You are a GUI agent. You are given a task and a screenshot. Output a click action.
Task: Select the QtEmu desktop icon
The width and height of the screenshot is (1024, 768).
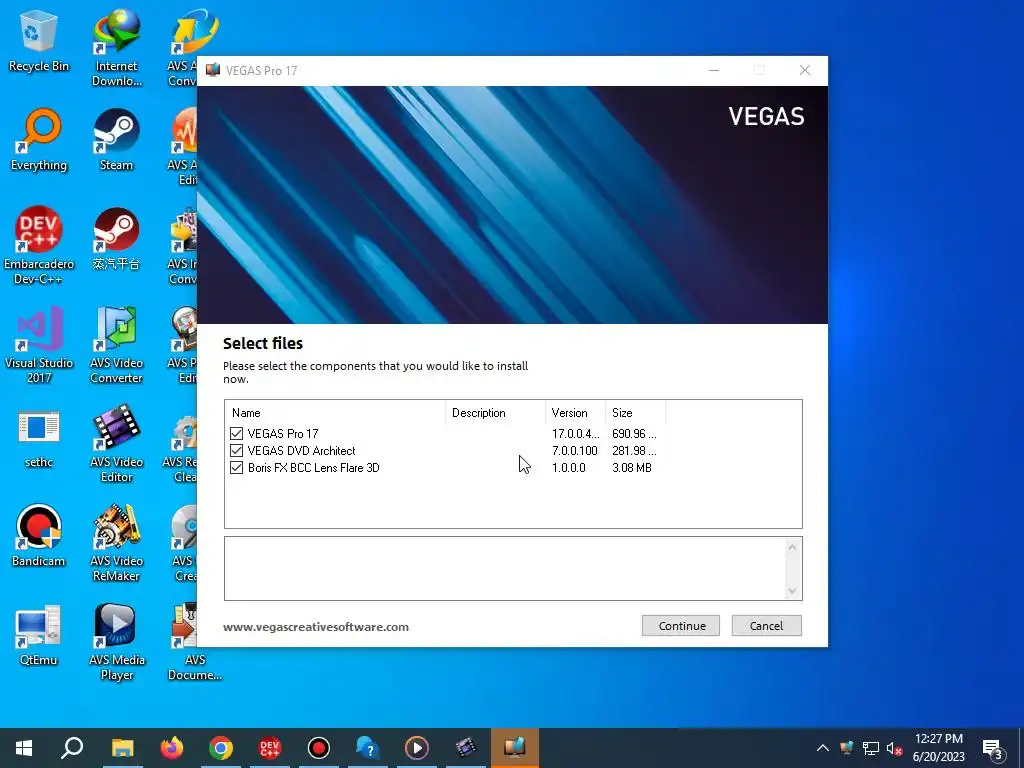tap(39, 635)
